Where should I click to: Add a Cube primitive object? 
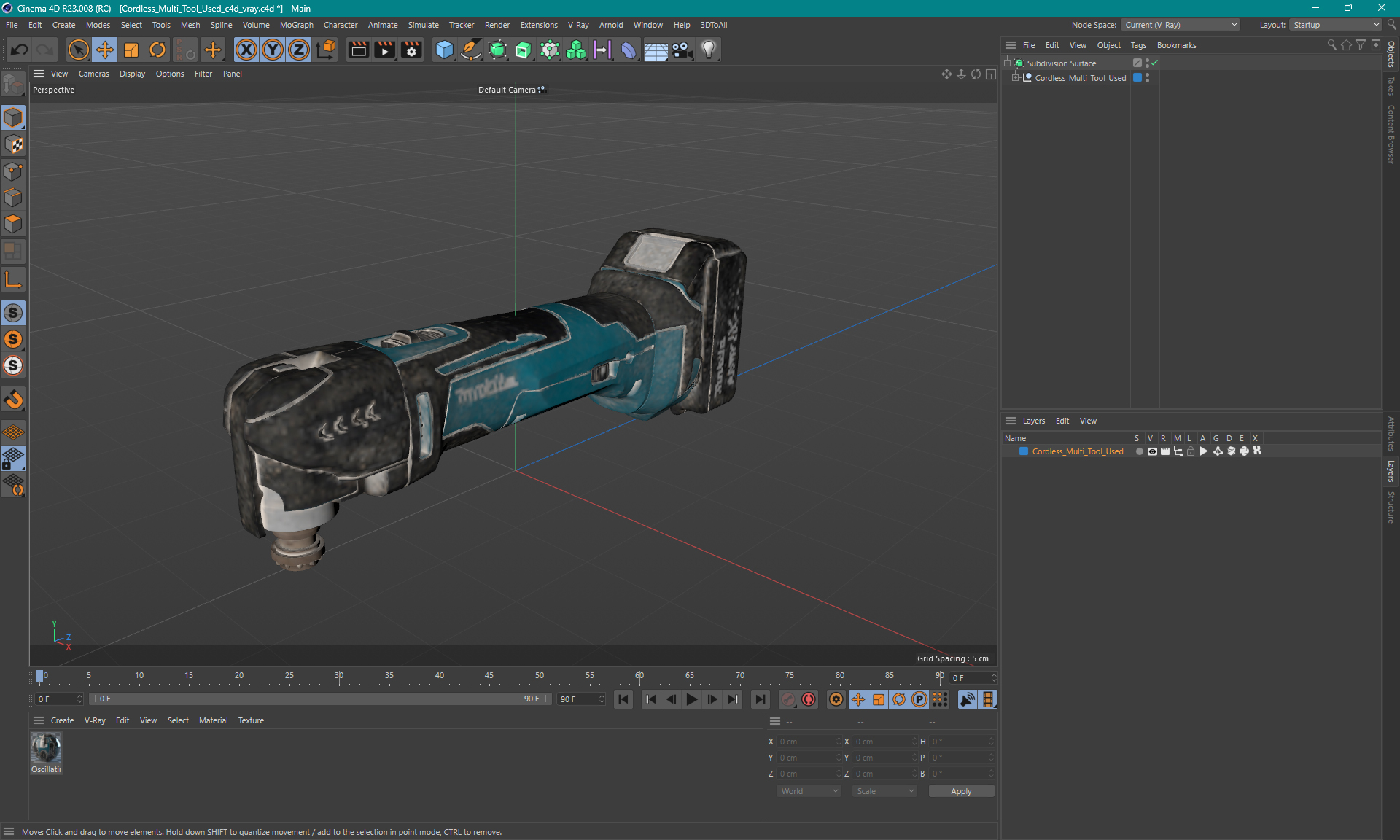point(444,50)
